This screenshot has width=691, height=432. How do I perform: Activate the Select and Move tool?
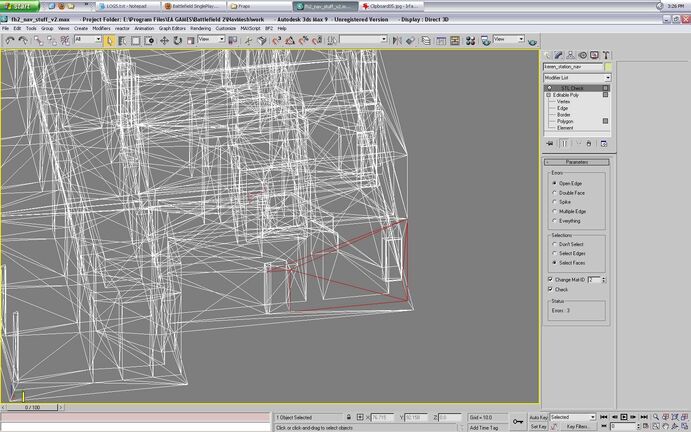pyautogui.click(x=164, y=41)
